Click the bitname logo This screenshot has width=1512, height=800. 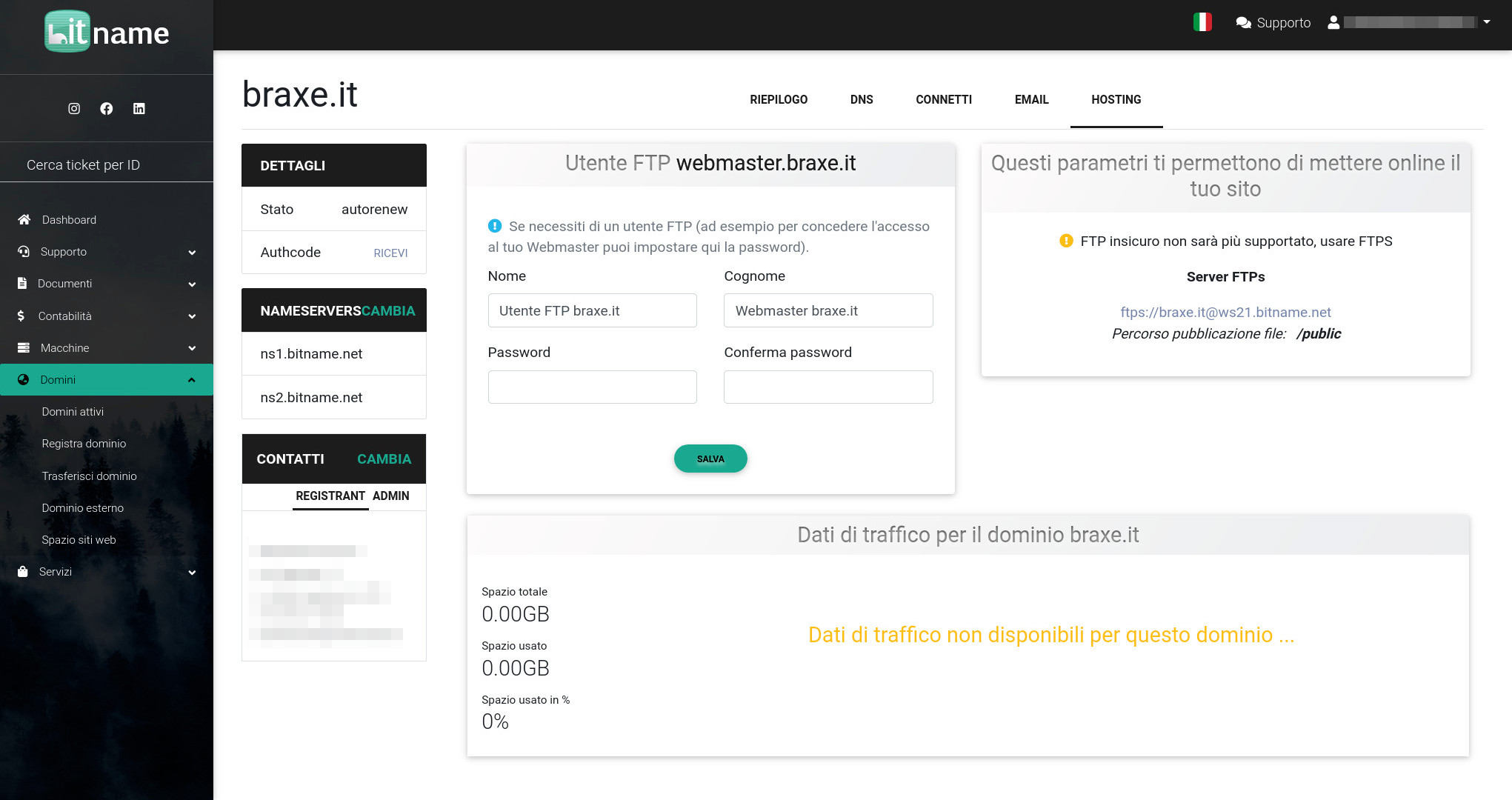pos(107,32)
